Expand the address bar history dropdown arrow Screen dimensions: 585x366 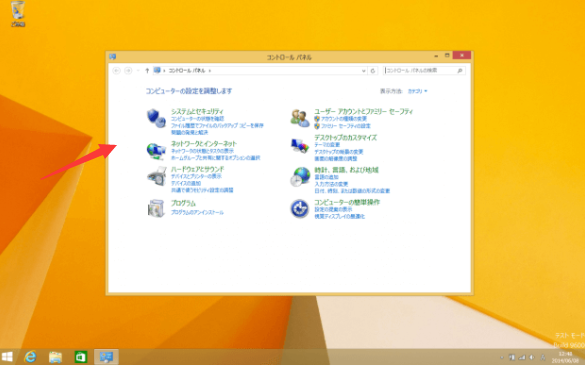pyautogui.click(x=363, y=71)
